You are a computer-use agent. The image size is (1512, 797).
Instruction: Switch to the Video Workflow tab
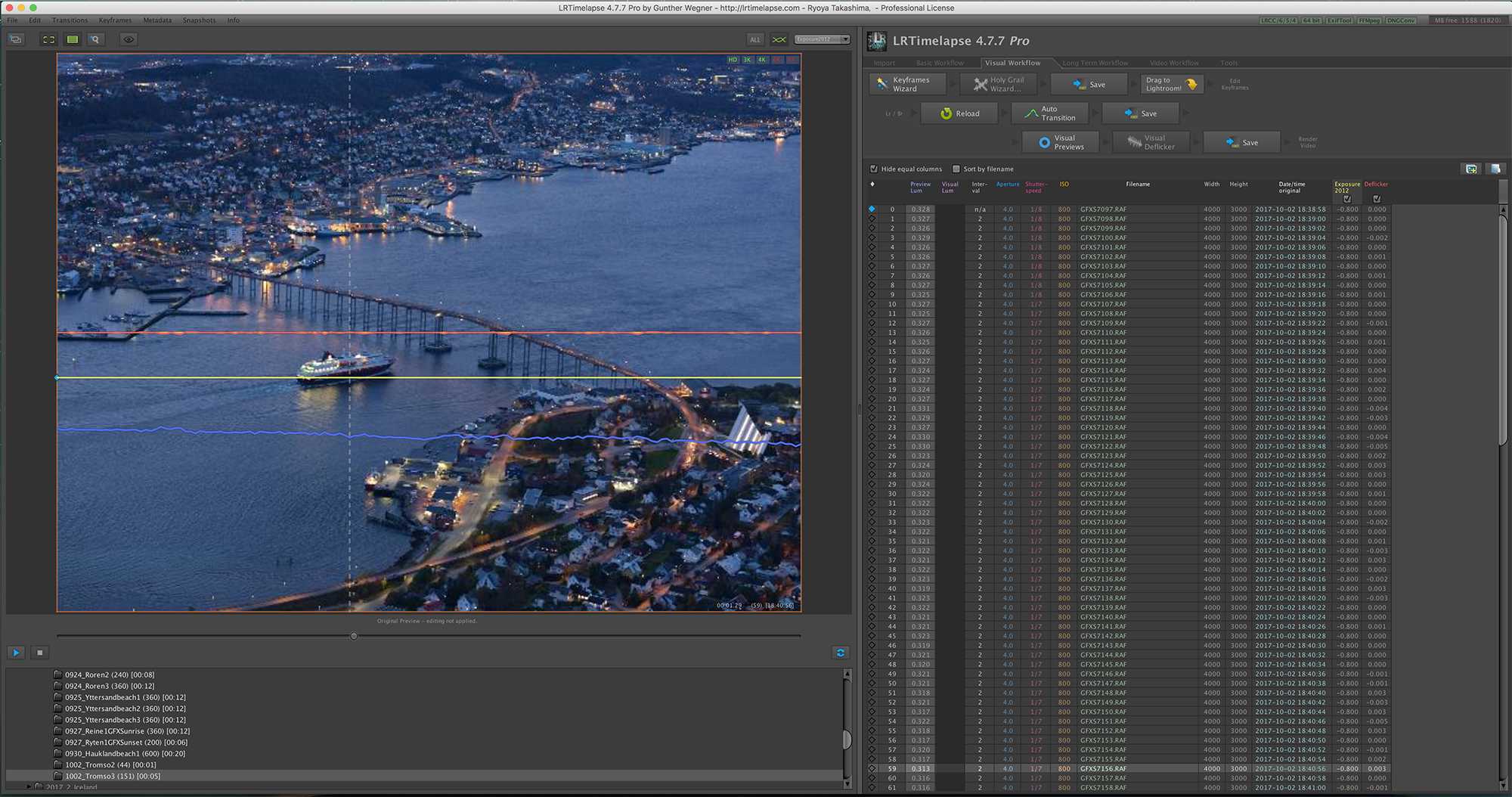pos(1174,63)
